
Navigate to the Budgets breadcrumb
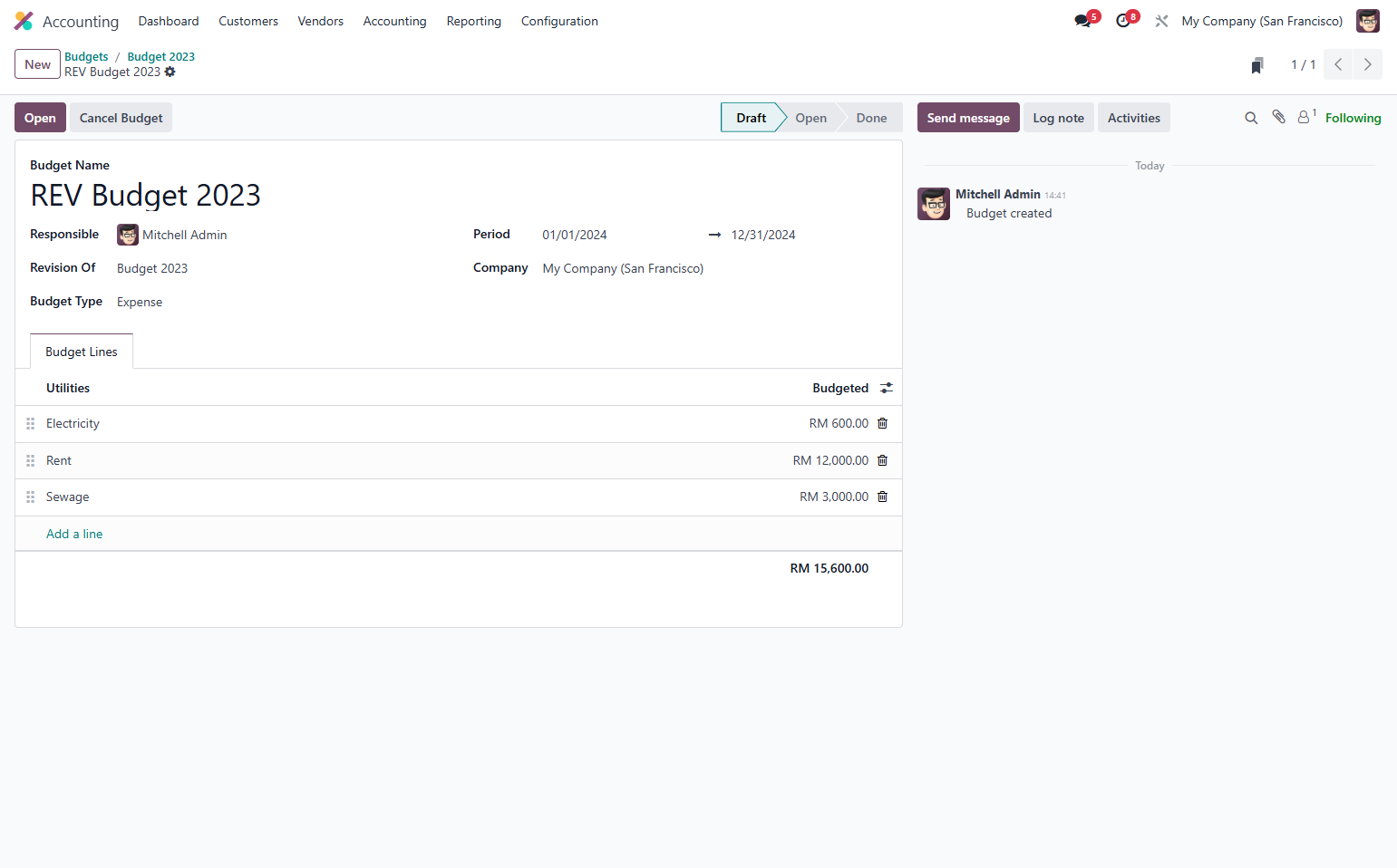click(86, 56)
